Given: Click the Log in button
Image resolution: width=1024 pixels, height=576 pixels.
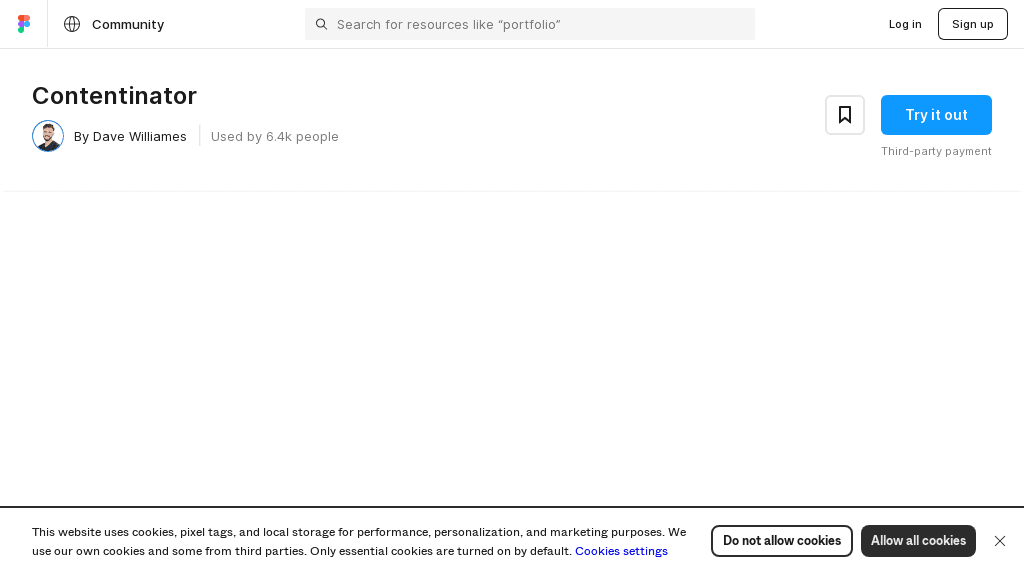Looking at the screenshot, I should coord(905,24).
